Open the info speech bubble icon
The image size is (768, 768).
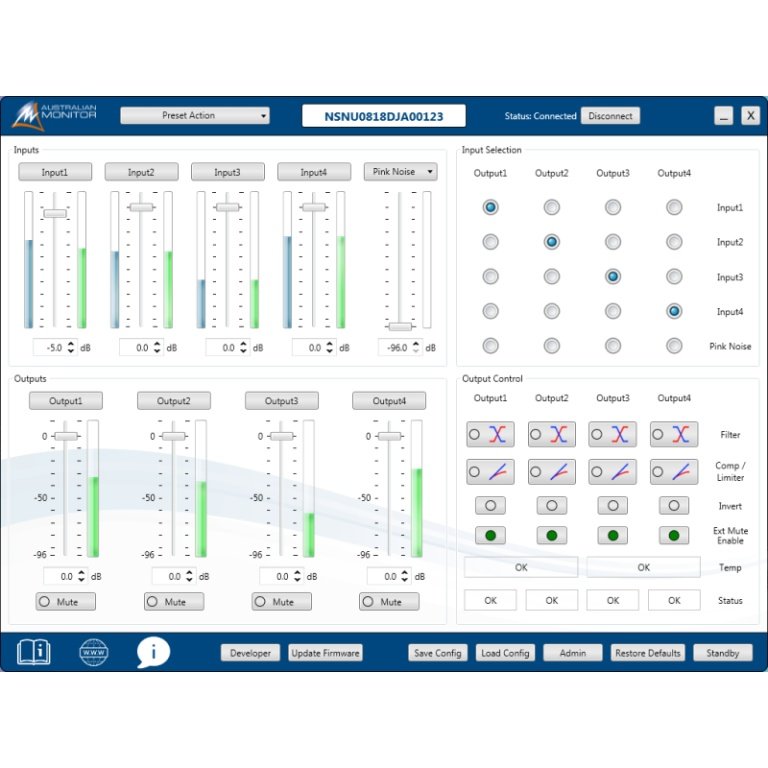tap(153, 652)
